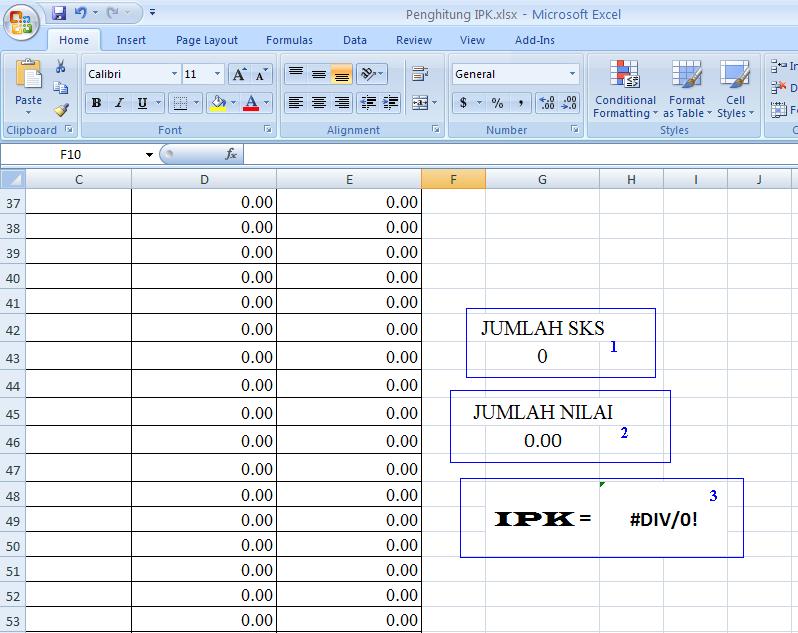Toggle bottom align in Alignment group
The width and height of the screenshot is (798, 633).
[x=341, y=74]
